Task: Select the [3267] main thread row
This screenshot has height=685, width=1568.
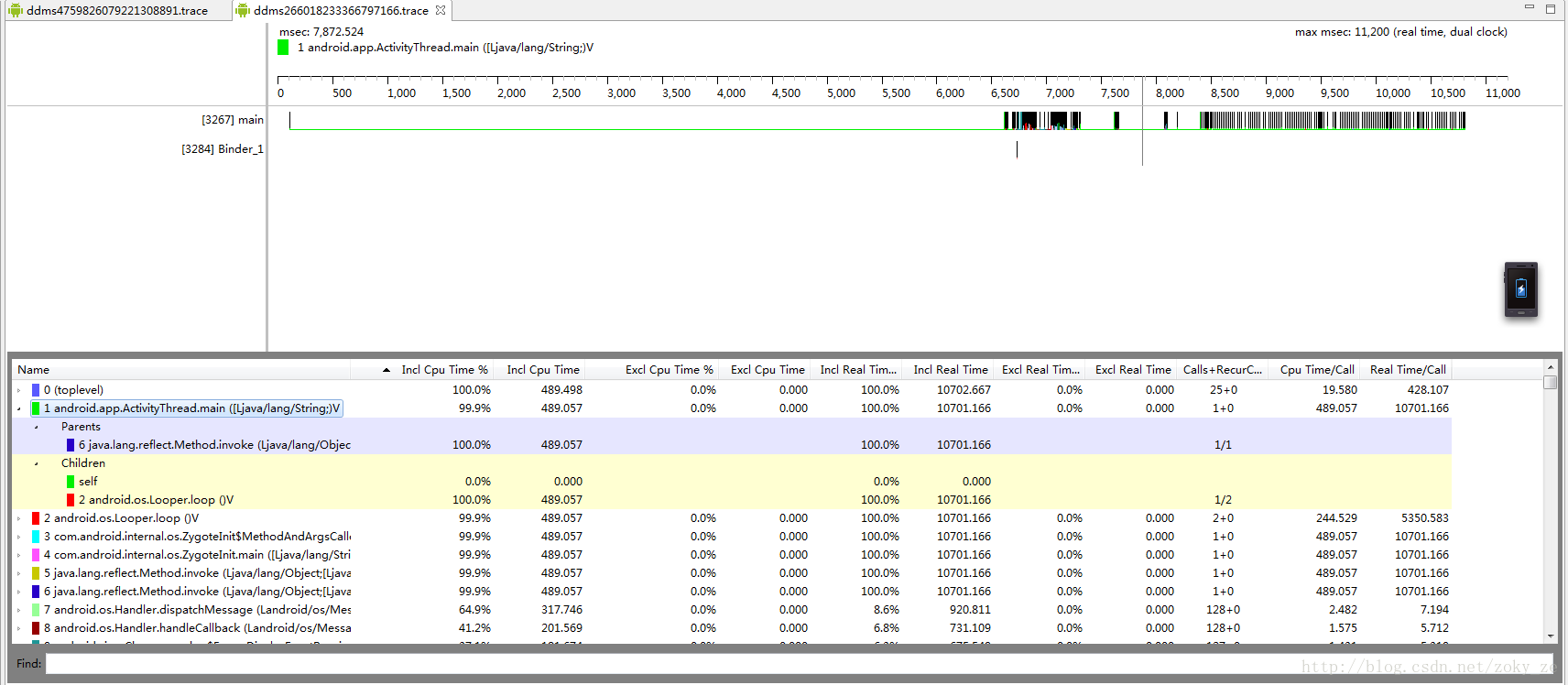Action: (x=233, y=120)
